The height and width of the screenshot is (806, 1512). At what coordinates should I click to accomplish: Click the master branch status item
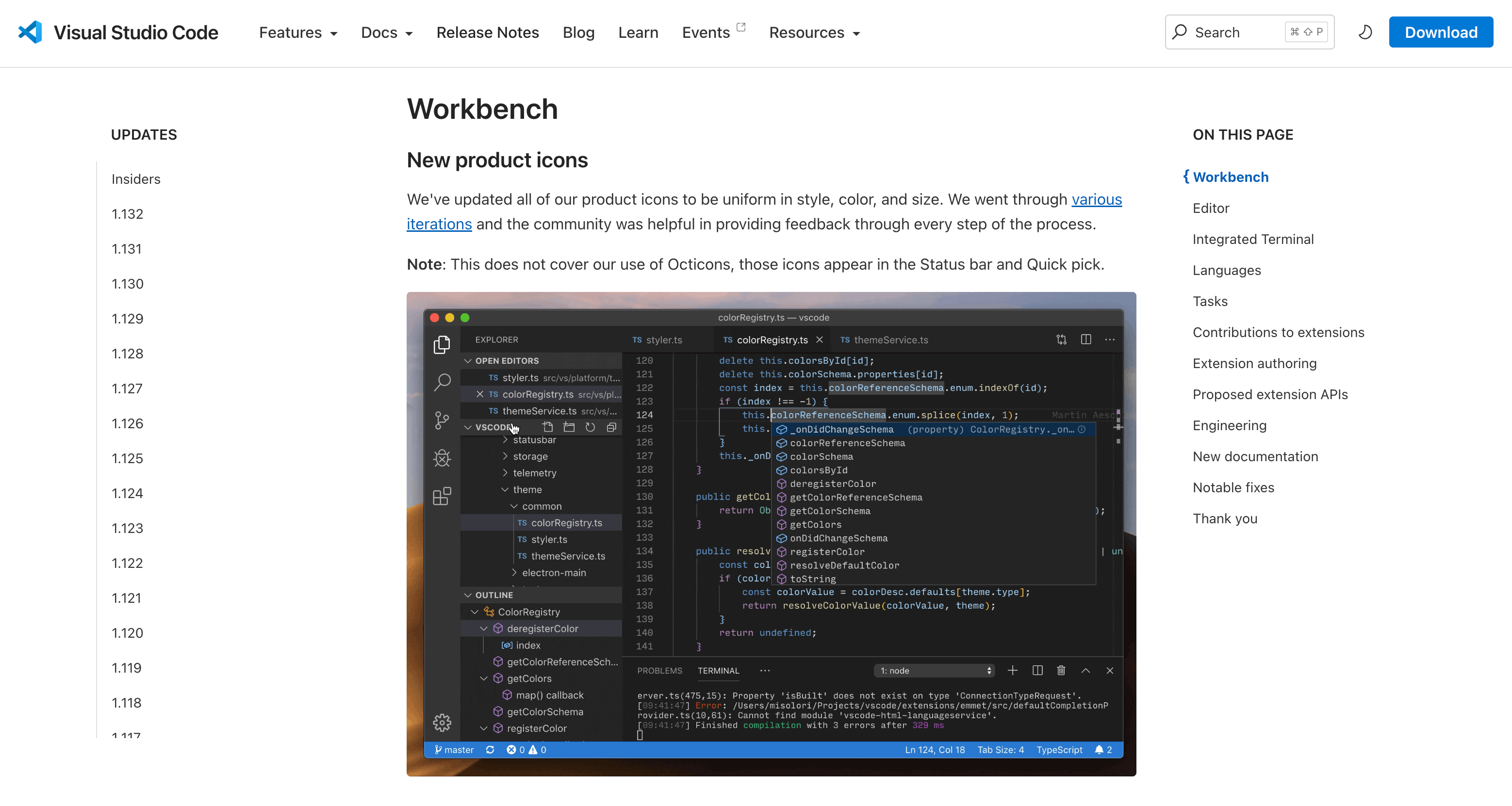(454, 750)
